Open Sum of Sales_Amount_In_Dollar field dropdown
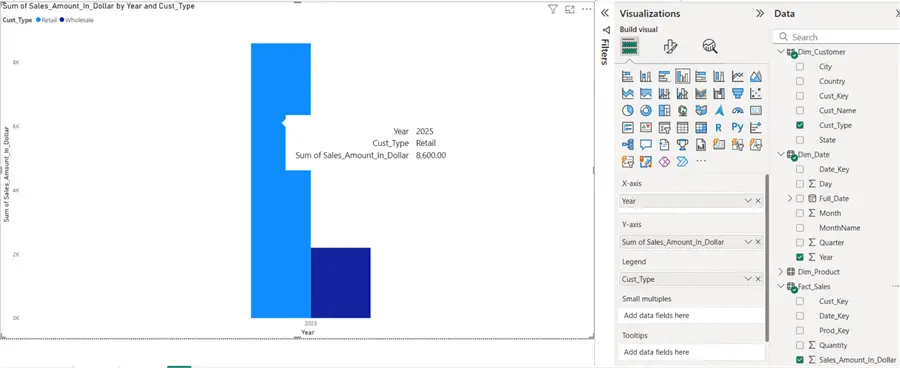 [x=748, y=242]
